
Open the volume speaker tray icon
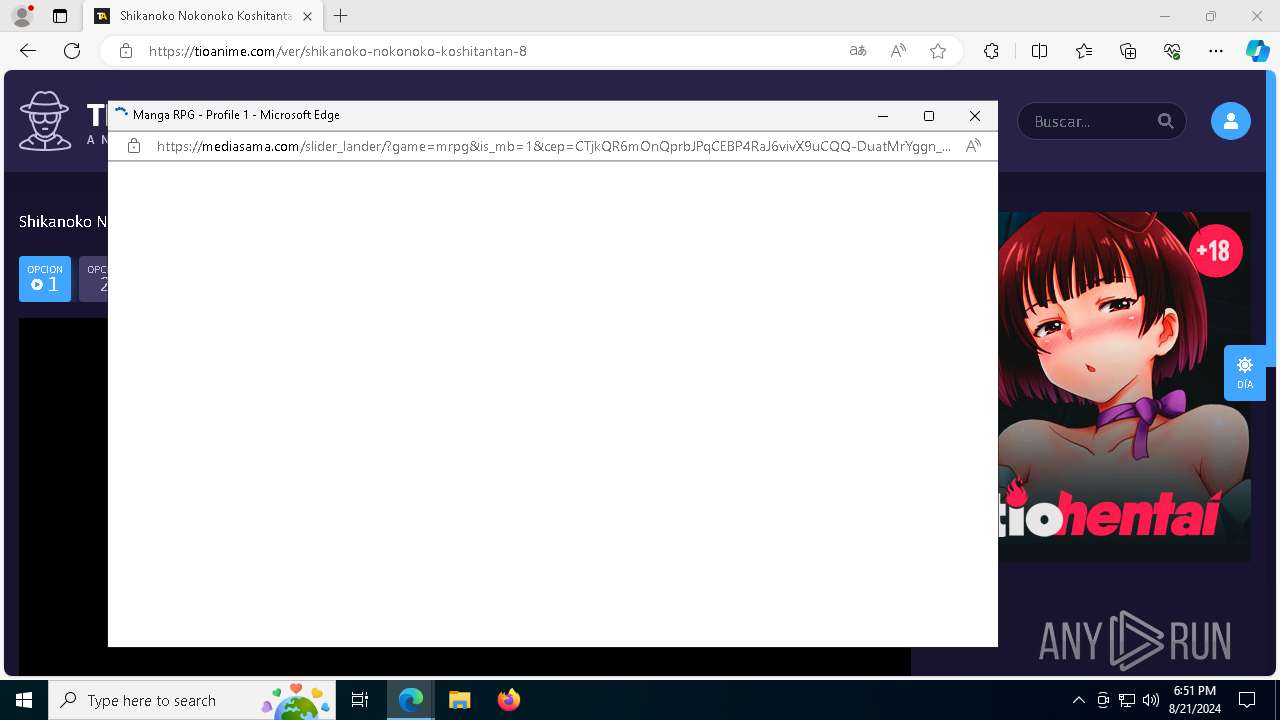pyautogui.click(x=1151, y=700)
